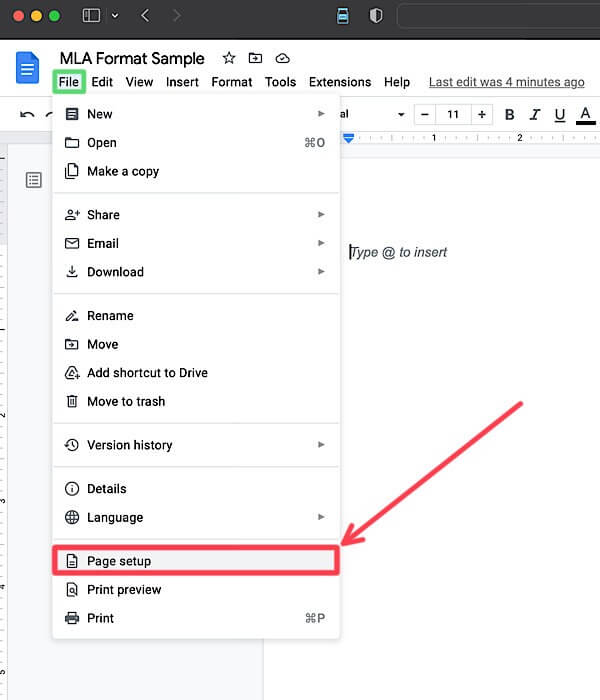600x700 pixels.
Task: Open the View menu
Action: [139, 82]
